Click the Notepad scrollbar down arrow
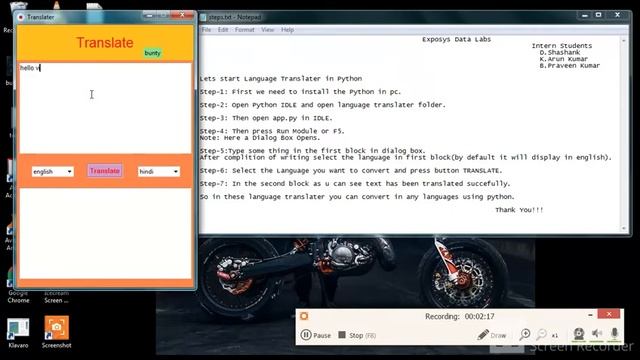This screenshot has height=360, width=640. click(x=624, y=228)
